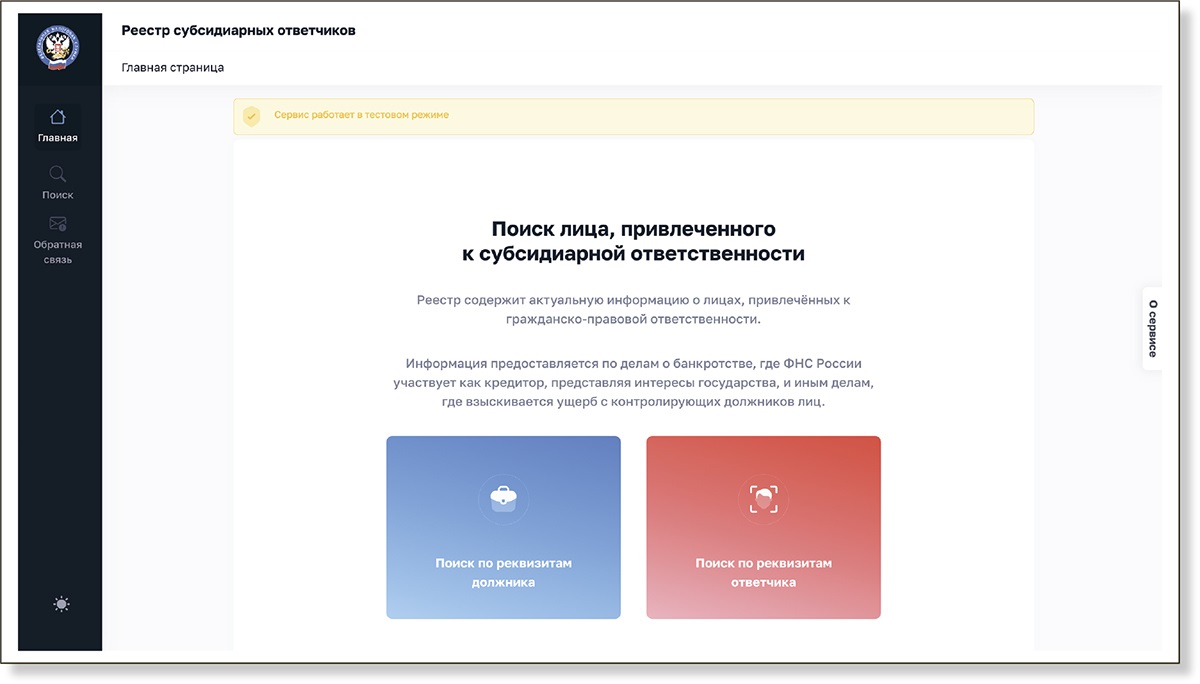Screen dimensions: 1200x684
Task: Click the envelope feedback icon
Action: pyautogui.click(x=58, y=224)
